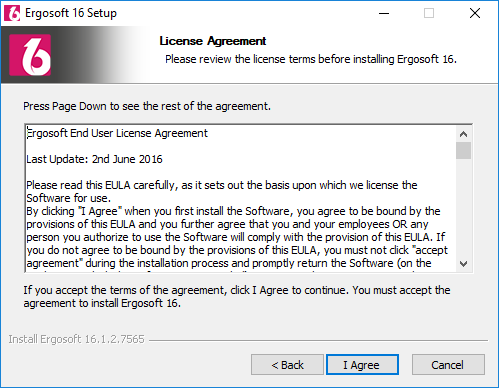Accept the license with I Agree
Viewport: 499px width, 388px height.
pyautogui.click(x=362, y=365)
